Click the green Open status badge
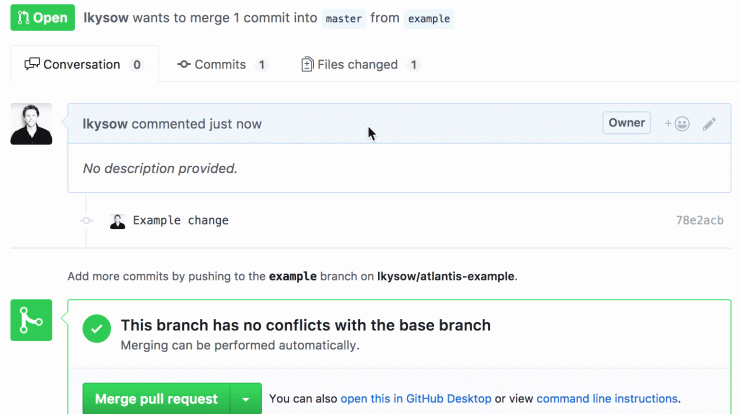The width and height of the screenshot is (740, 414). coord(42,17)
